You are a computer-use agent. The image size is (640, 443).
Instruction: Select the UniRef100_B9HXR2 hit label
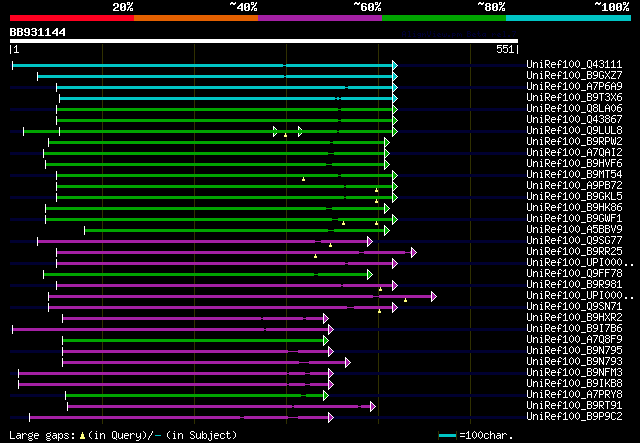point(574,318)
